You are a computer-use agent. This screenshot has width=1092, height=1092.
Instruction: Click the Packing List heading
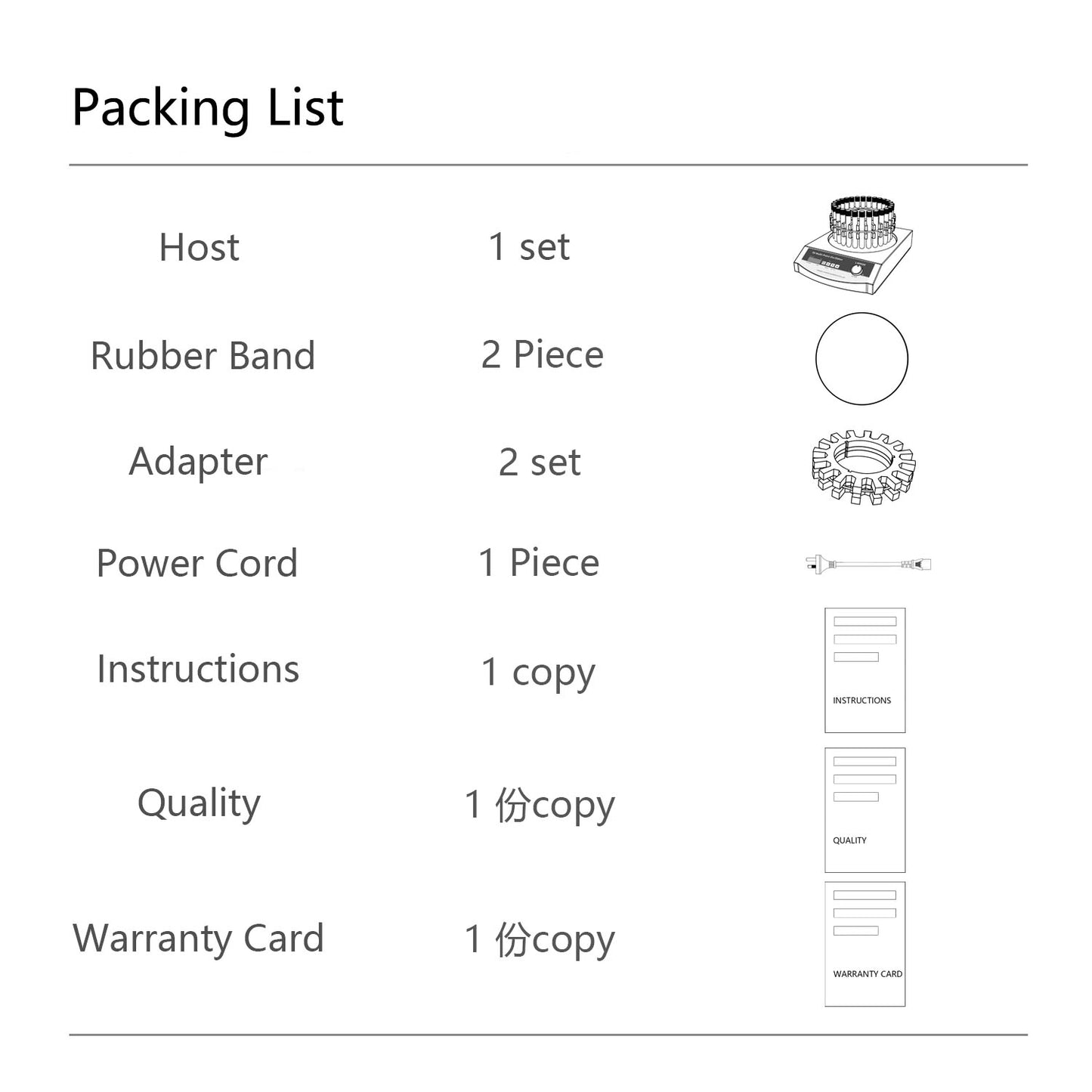(208, 109)
